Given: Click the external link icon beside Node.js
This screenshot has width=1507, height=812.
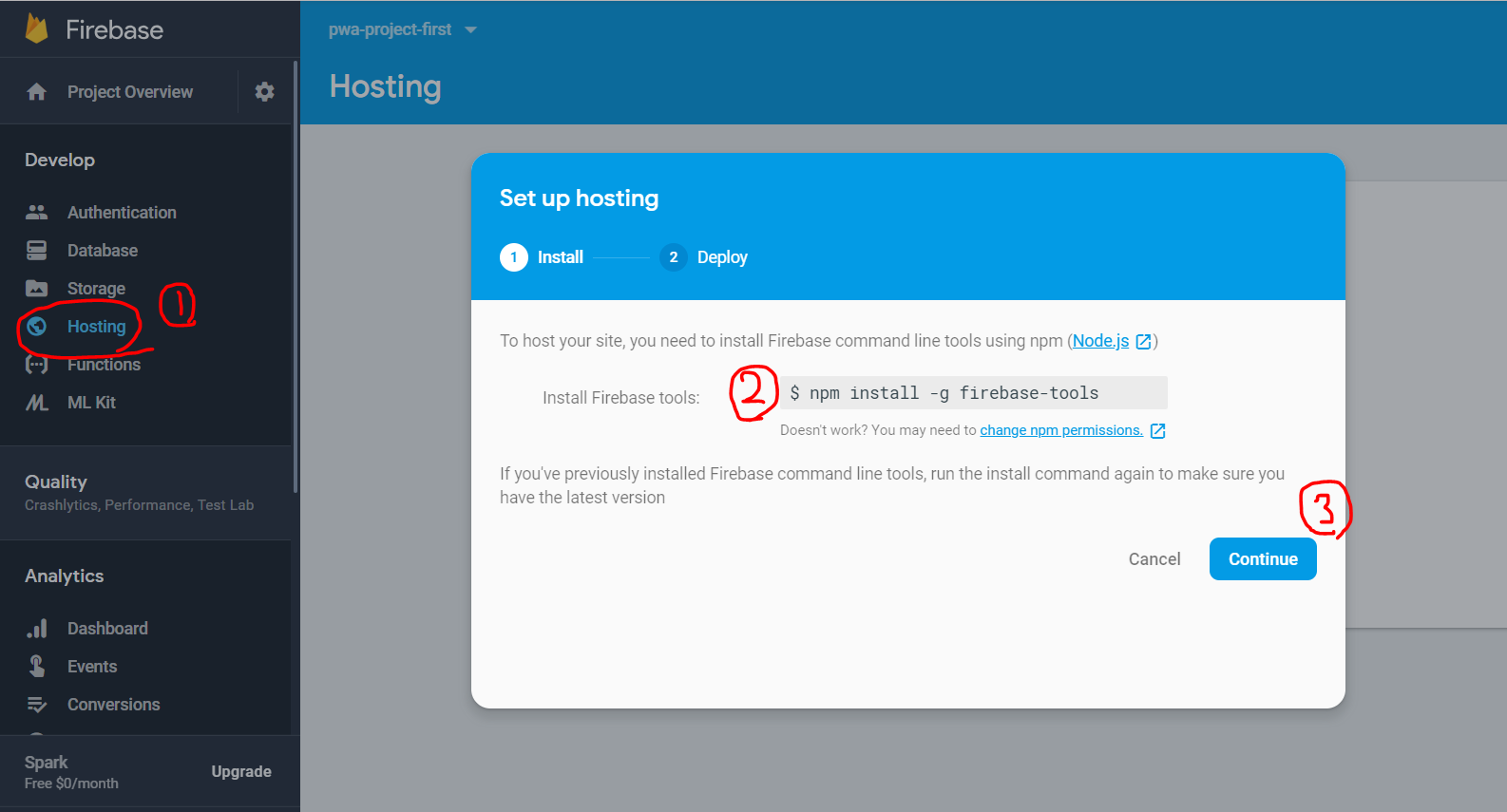Looking at the screenshot, I should tap(1144, 342).
